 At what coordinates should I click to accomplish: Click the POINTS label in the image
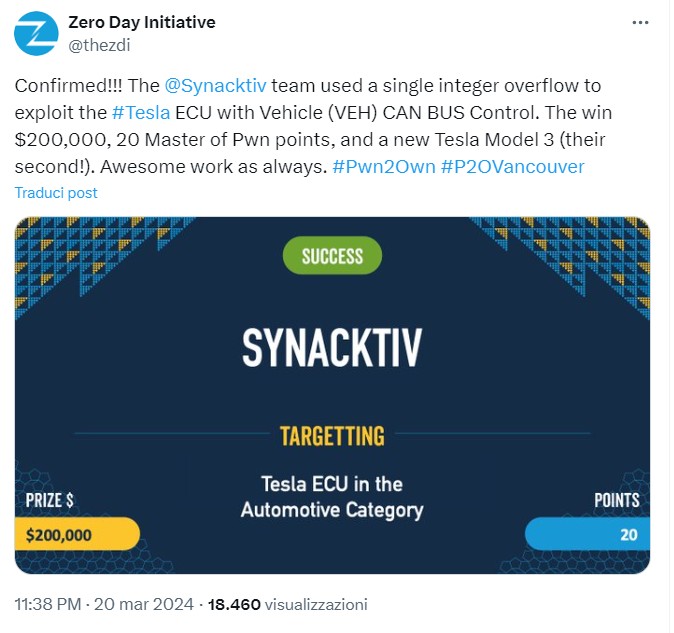[615, 499]
